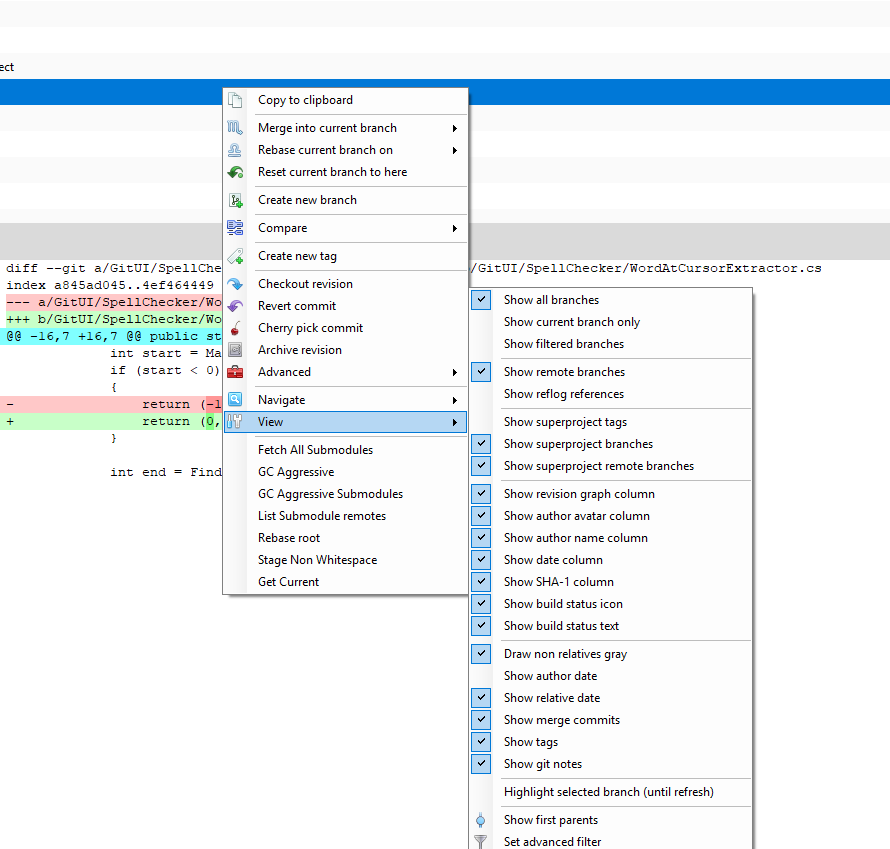The width and height of the screenshot is (890, 849).
Task: Click the Set advanced filter funnel icon
Action: (481, 842)
